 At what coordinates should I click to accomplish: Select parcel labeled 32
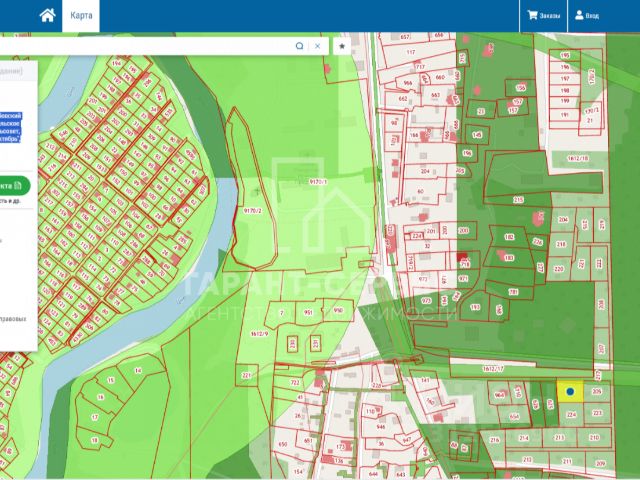pos(427,246)
